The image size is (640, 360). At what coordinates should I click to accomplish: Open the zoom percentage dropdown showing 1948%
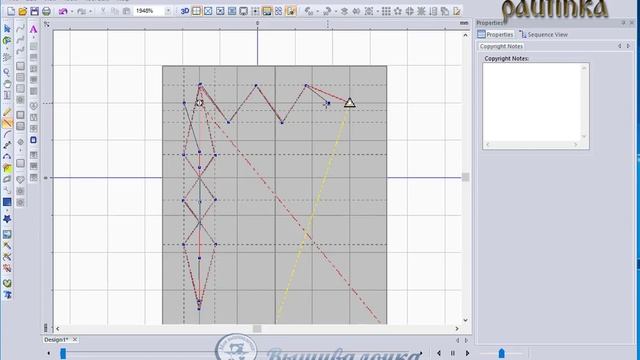click(168, 11)
